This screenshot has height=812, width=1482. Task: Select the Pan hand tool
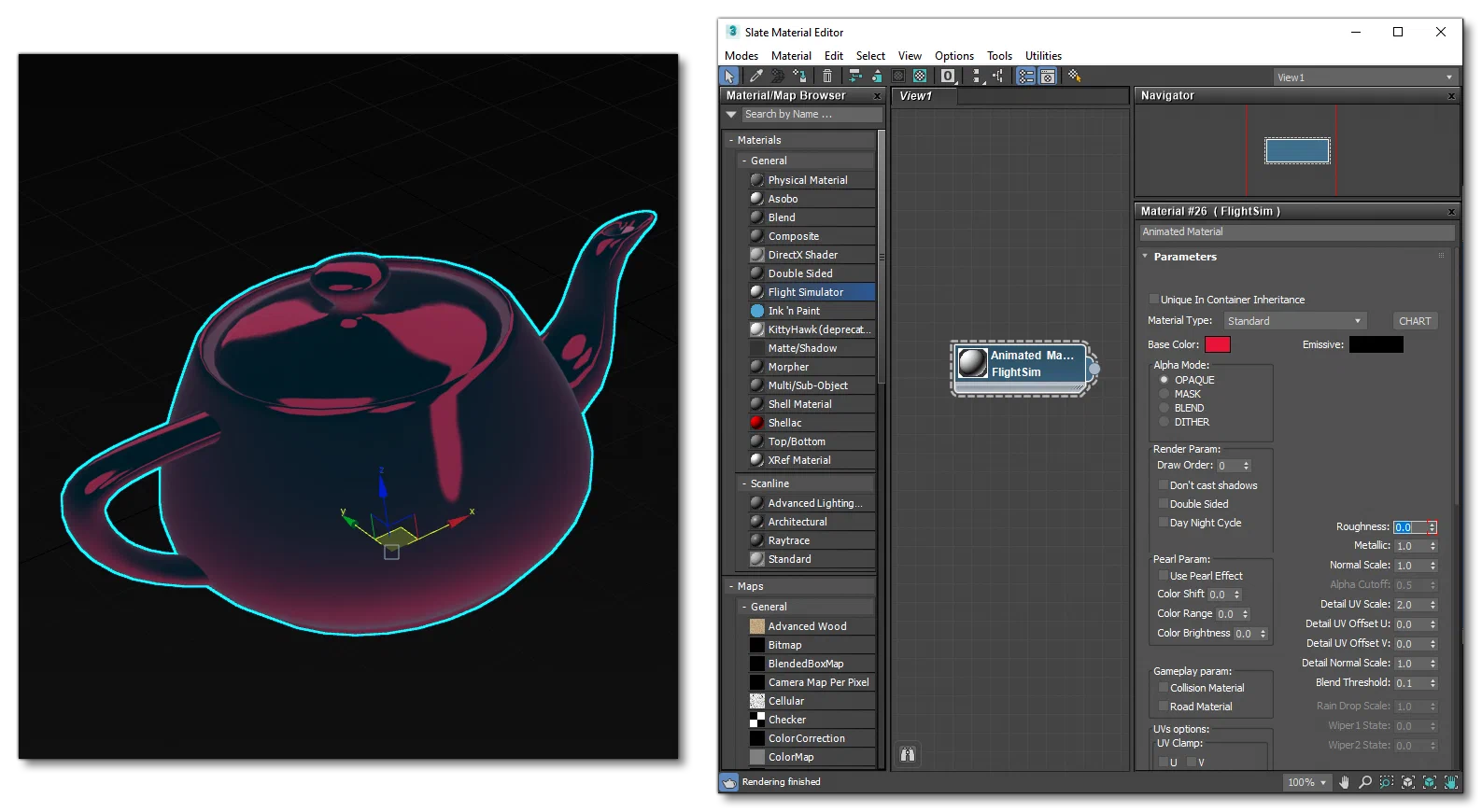(1344, 782)
